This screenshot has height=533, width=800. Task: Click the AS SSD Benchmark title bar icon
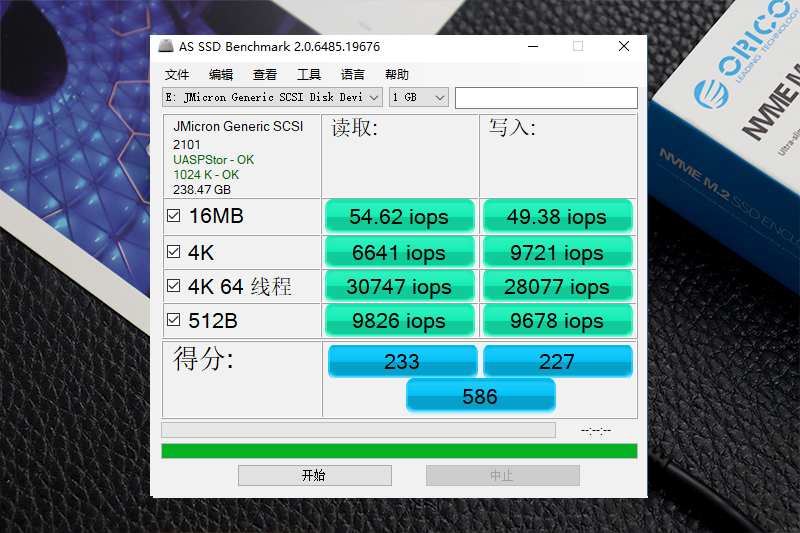point(166,46)
